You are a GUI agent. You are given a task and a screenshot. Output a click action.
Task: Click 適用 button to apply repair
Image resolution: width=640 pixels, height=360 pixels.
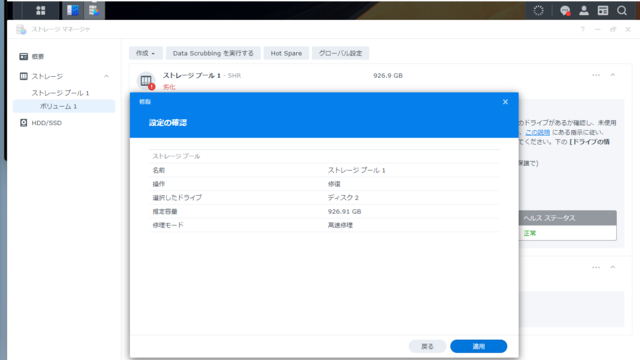[479, 346]
